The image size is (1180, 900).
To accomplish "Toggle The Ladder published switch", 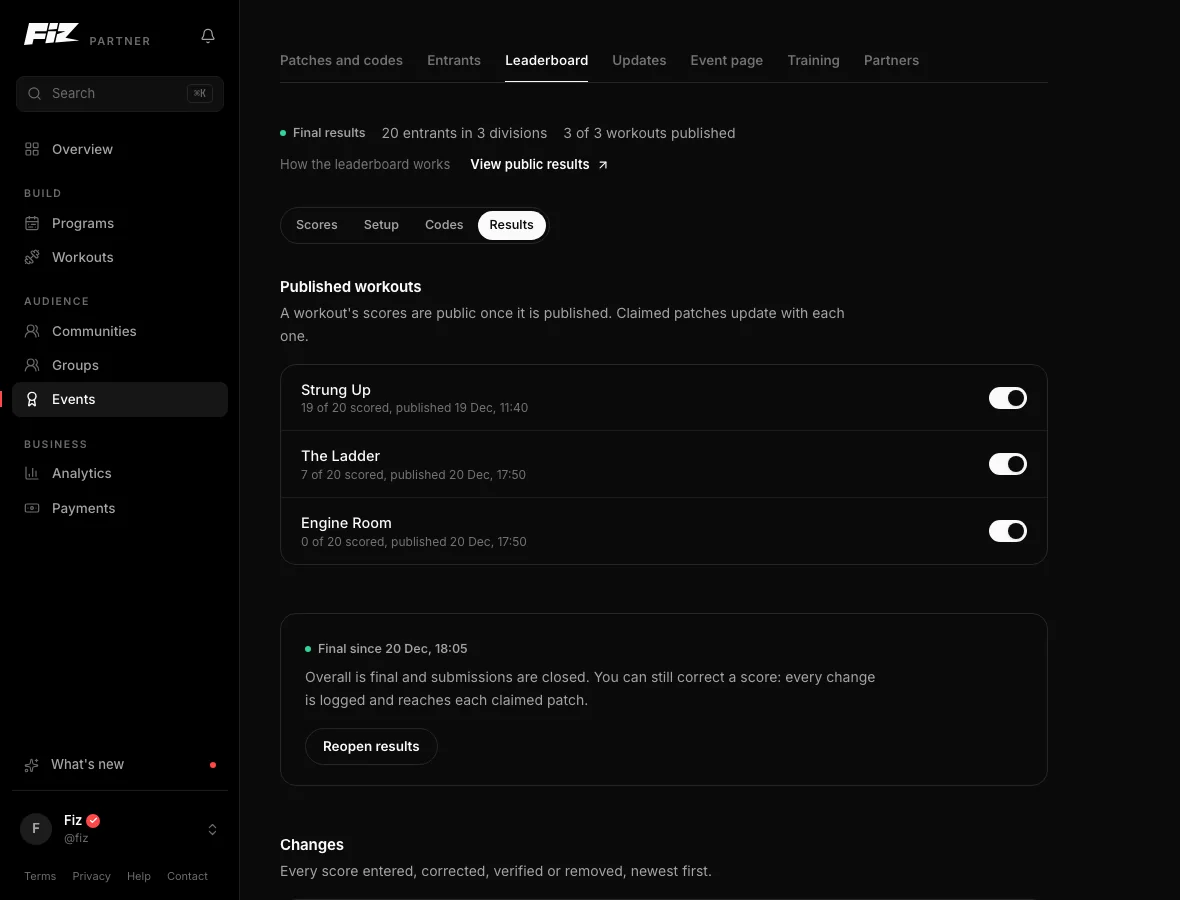I will coord(1008,464).
